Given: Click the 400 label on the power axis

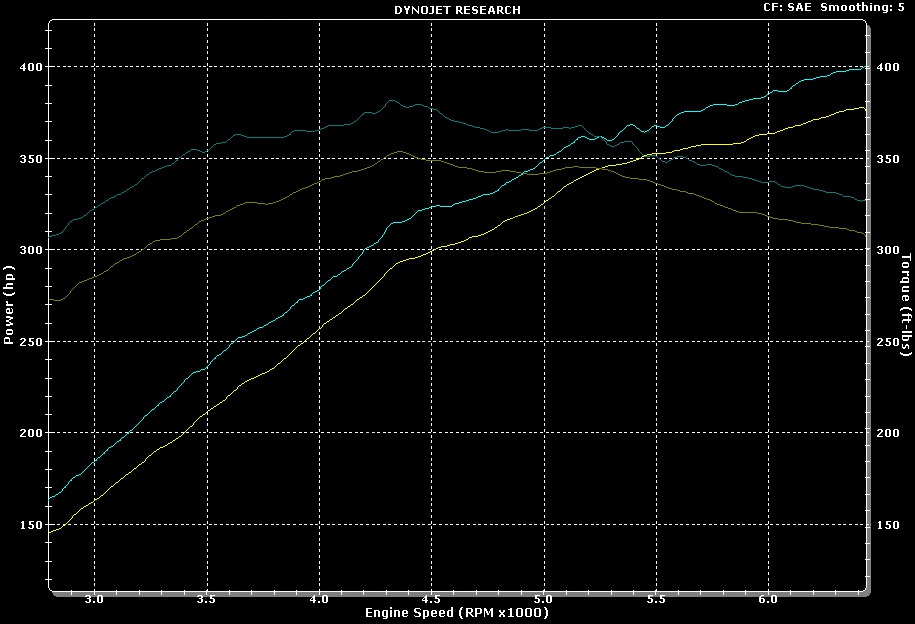Looking at the screenshot, I should (x=31, y=67).
